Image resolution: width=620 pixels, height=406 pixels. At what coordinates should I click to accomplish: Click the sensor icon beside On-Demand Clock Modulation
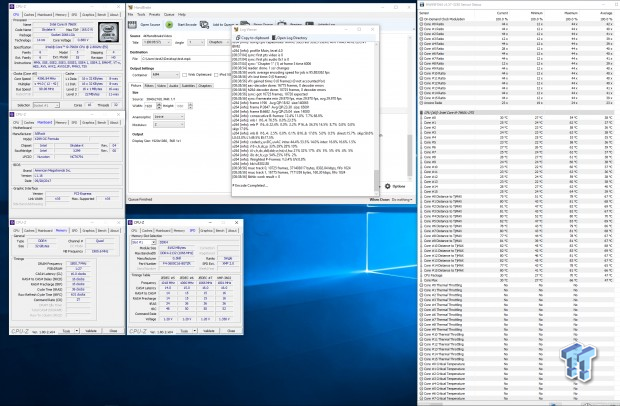click(x=421, y=19)
